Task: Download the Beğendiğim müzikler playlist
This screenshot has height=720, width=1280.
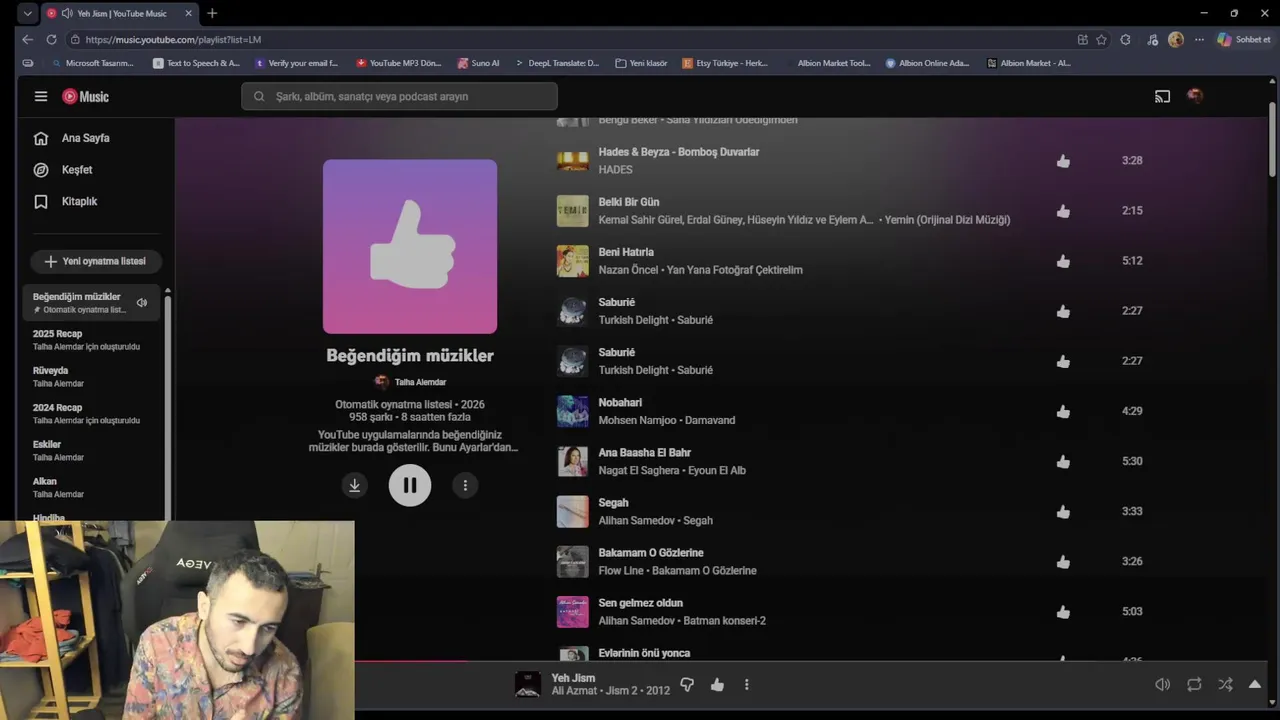Action: coord(354,485)
